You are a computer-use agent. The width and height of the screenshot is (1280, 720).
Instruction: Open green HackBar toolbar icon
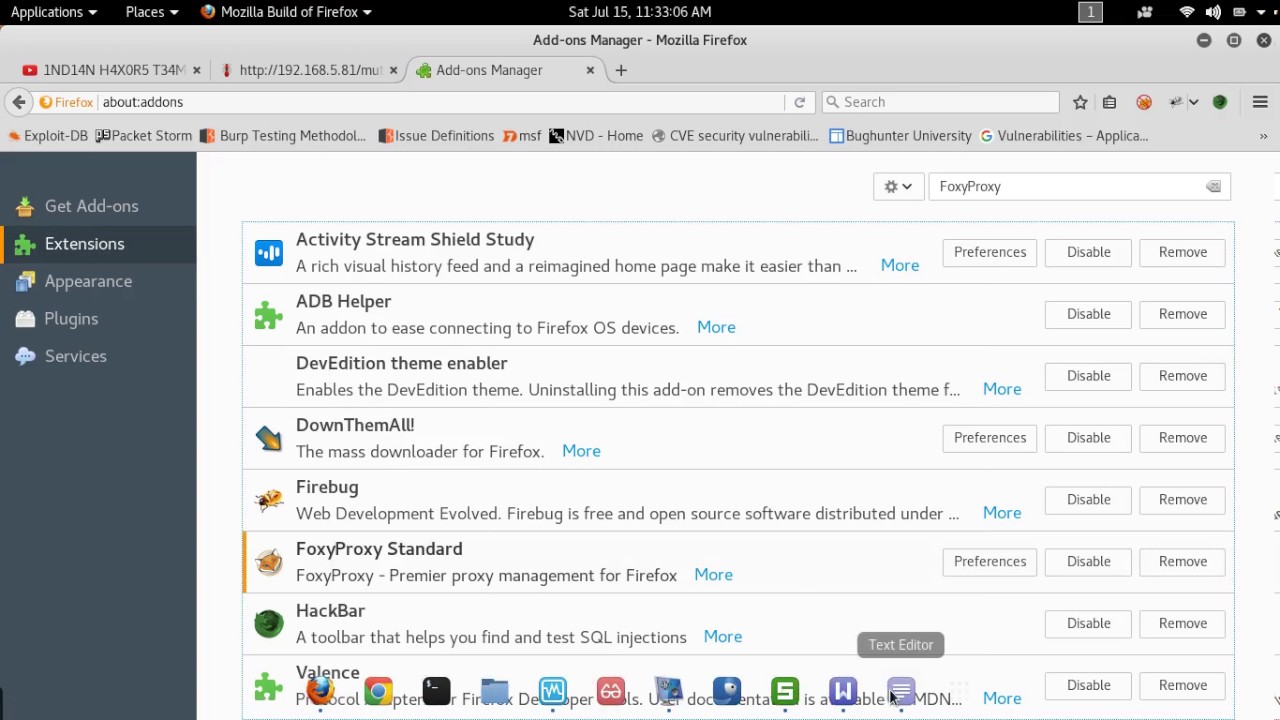[1220, 102]
